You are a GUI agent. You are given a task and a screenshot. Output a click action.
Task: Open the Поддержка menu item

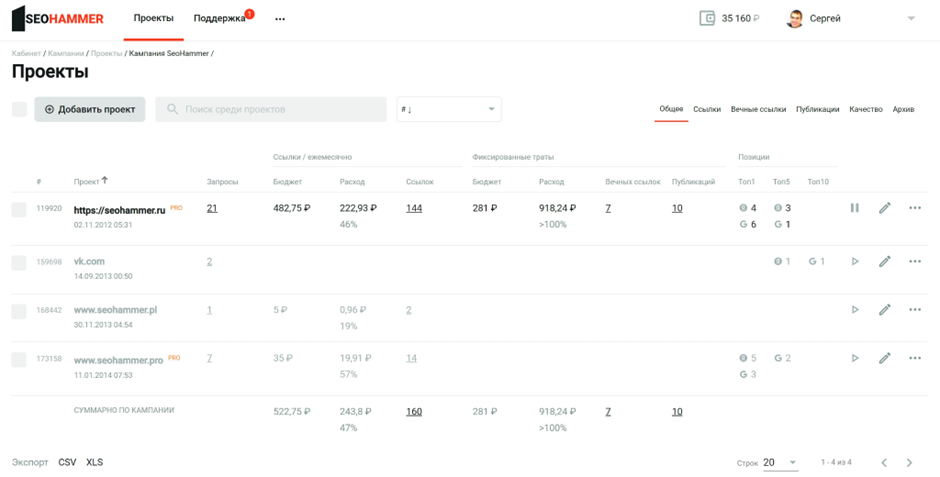pos(219,18)
